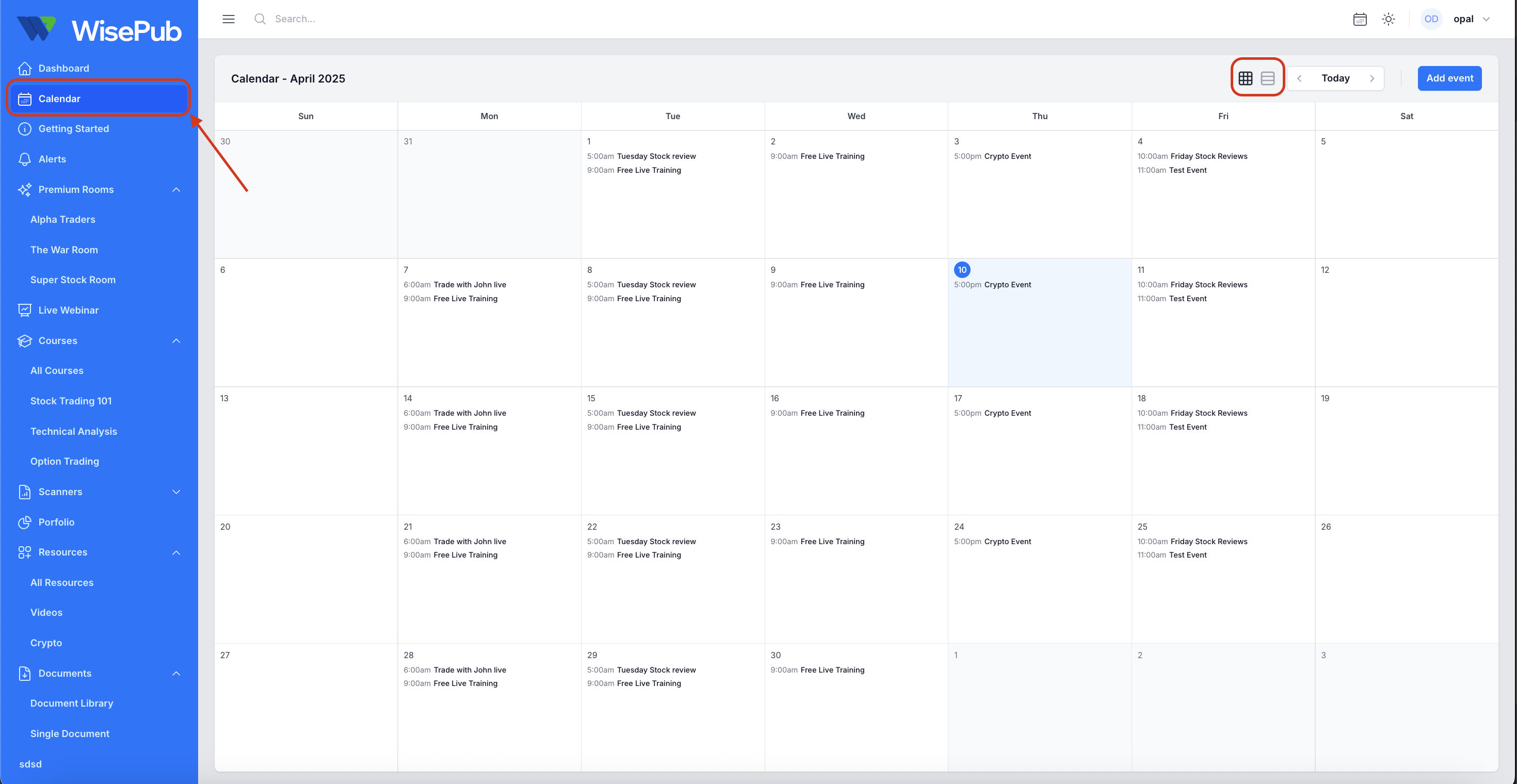Go to the previous month arrow
This screenshot has height=784, width=1517.
point(1299,78)
